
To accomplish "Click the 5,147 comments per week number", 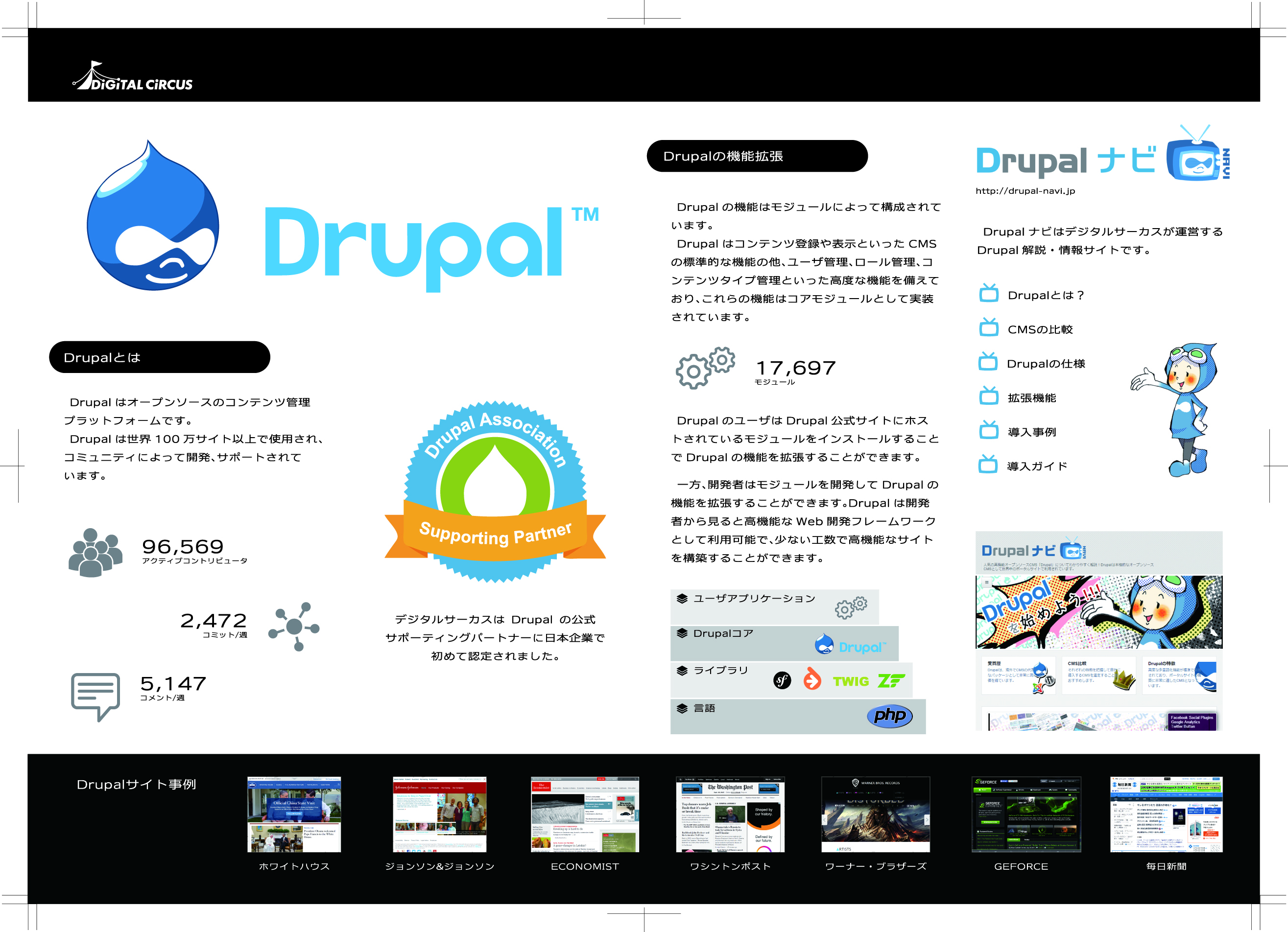I will (x=173, y=683).
